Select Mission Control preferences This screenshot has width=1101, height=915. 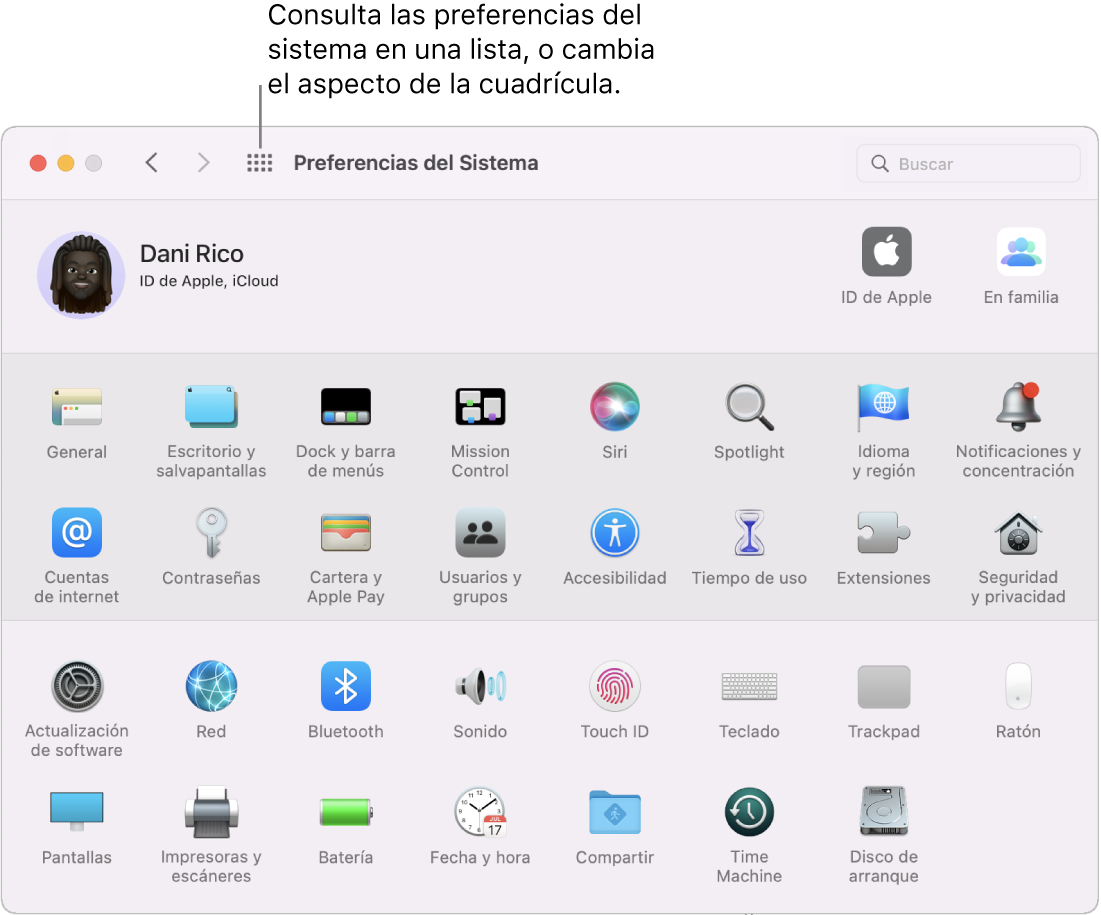point(480,407)
